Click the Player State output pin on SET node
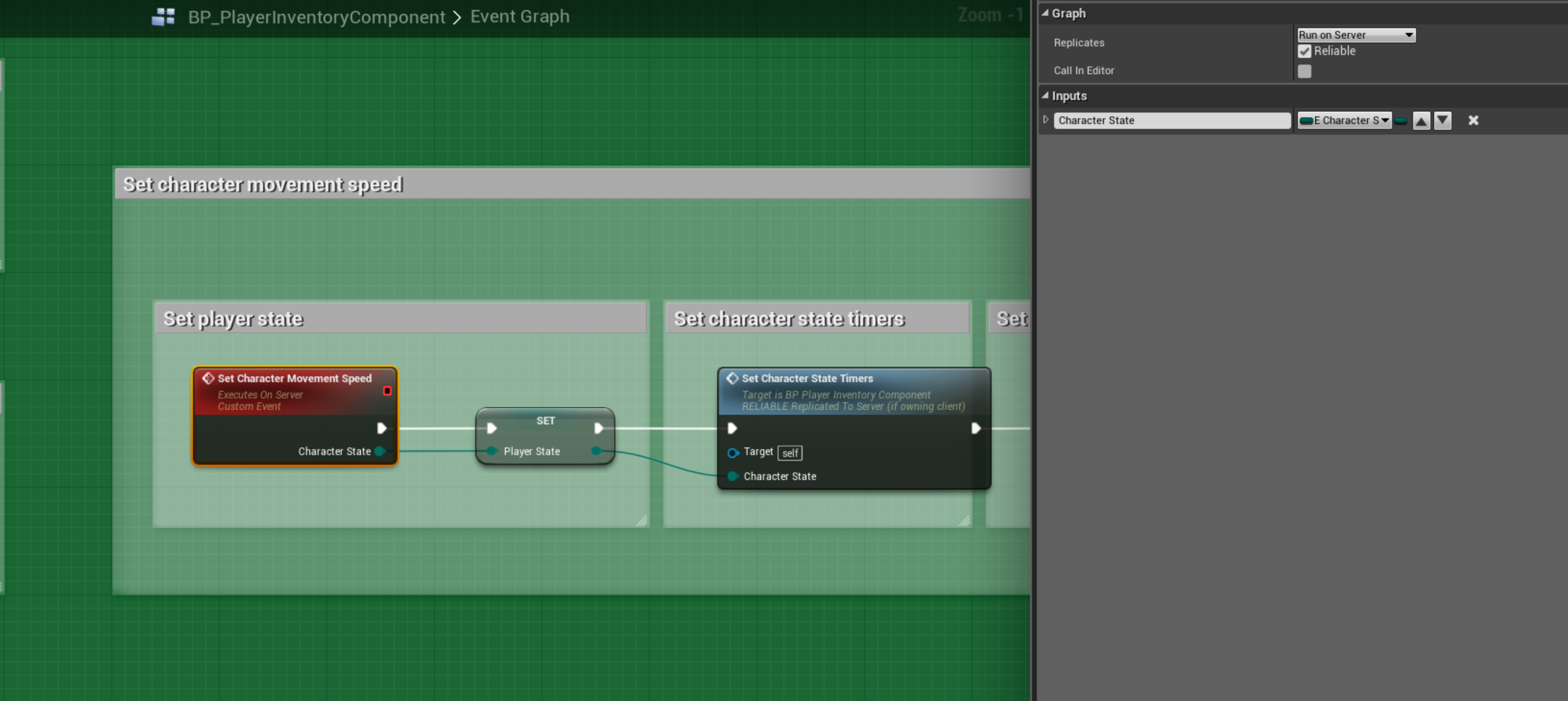The image size is (1568, 701). [596, 451]
